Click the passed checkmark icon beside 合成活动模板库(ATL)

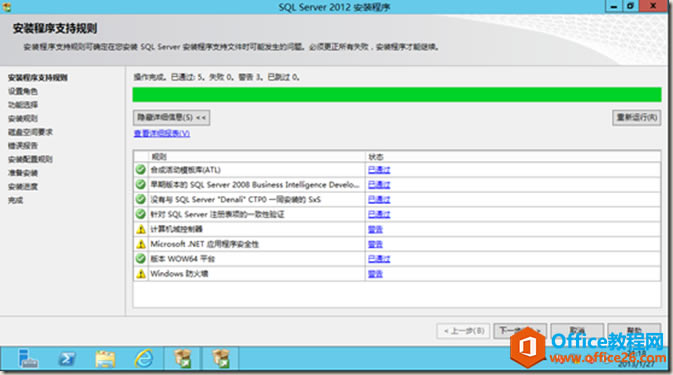pos(141,169)
